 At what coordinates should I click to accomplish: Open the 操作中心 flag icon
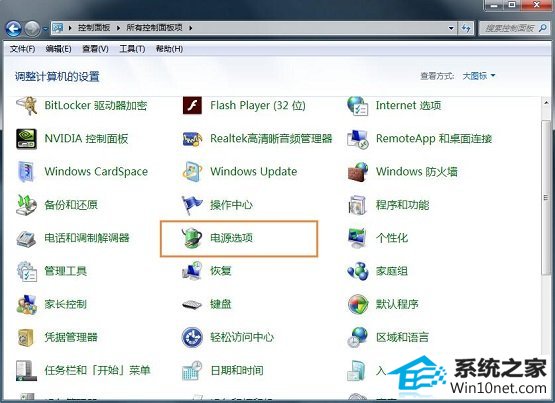point(192,205)
